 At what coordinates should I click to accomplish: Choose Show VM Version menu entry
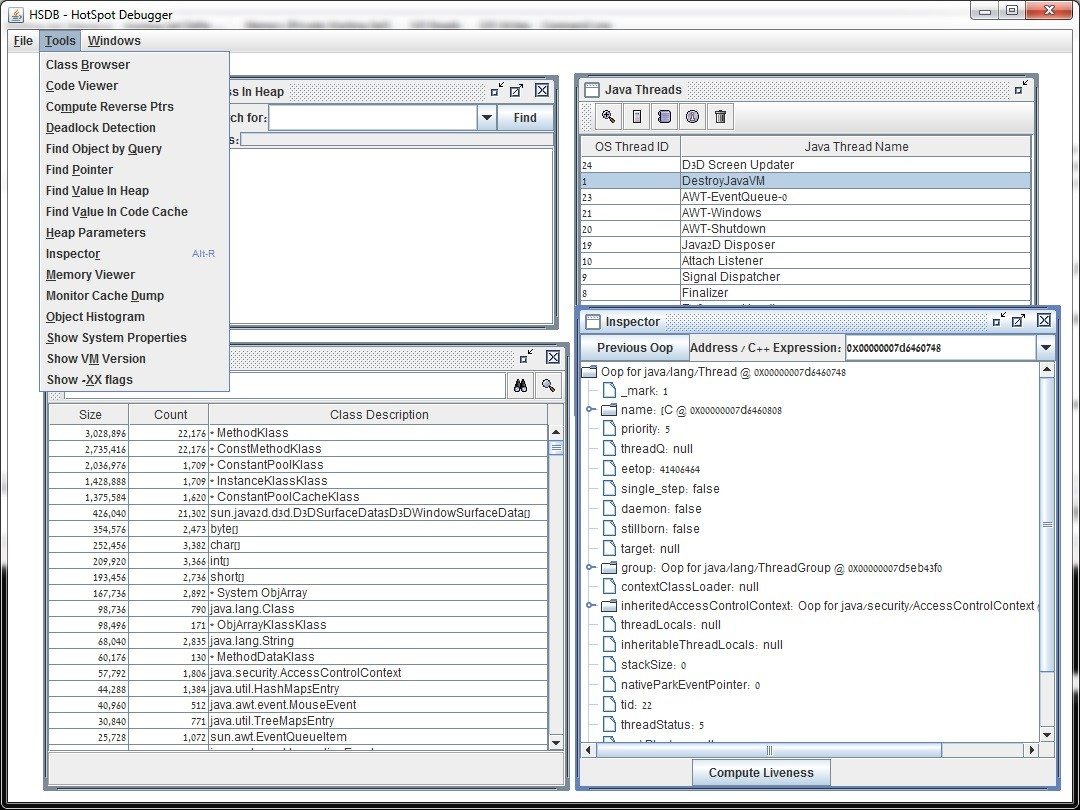pyautogui.click(x=134, y=359)
